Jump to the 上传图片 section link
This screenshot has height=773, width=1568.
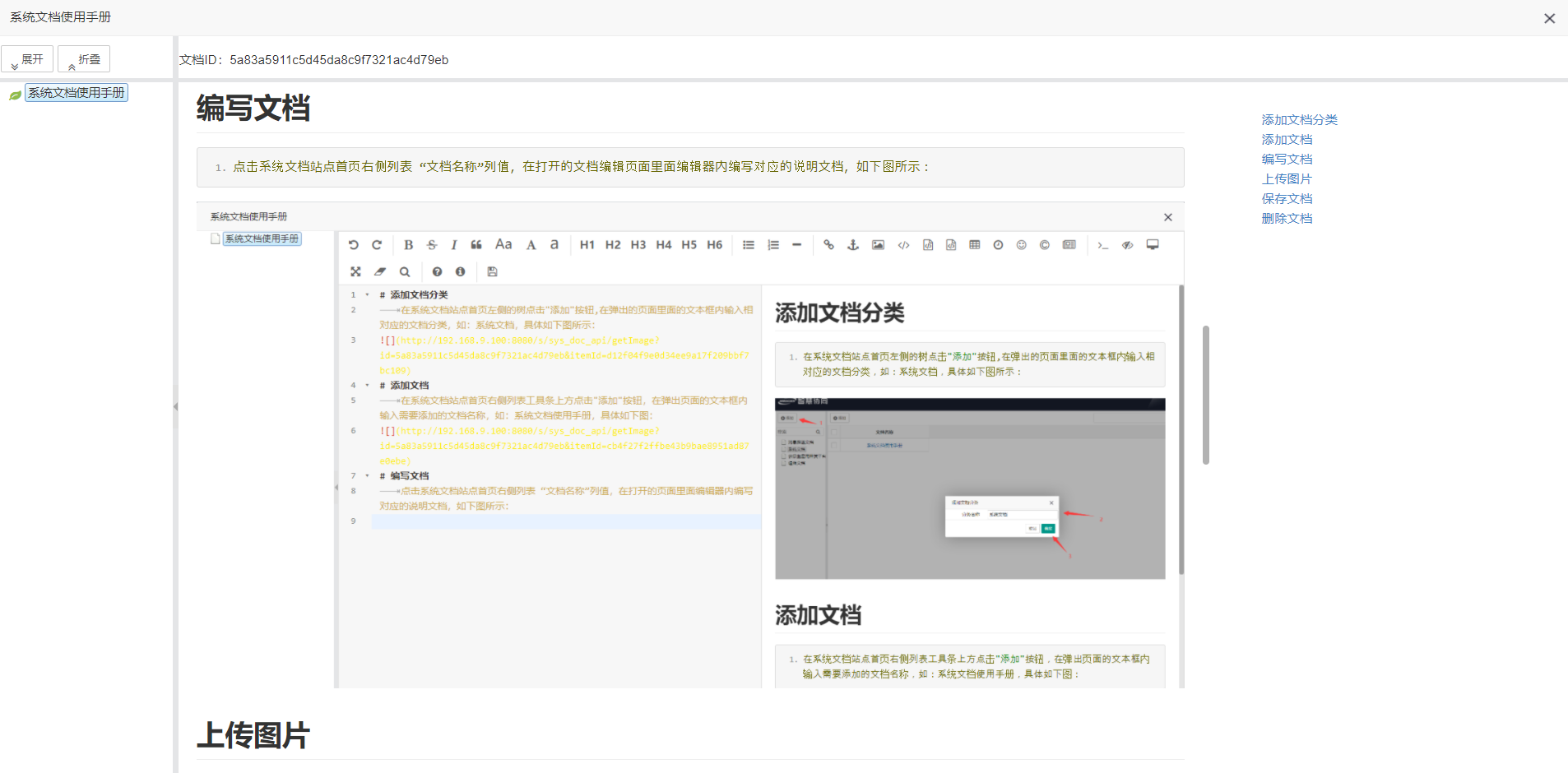(1287, 179)
